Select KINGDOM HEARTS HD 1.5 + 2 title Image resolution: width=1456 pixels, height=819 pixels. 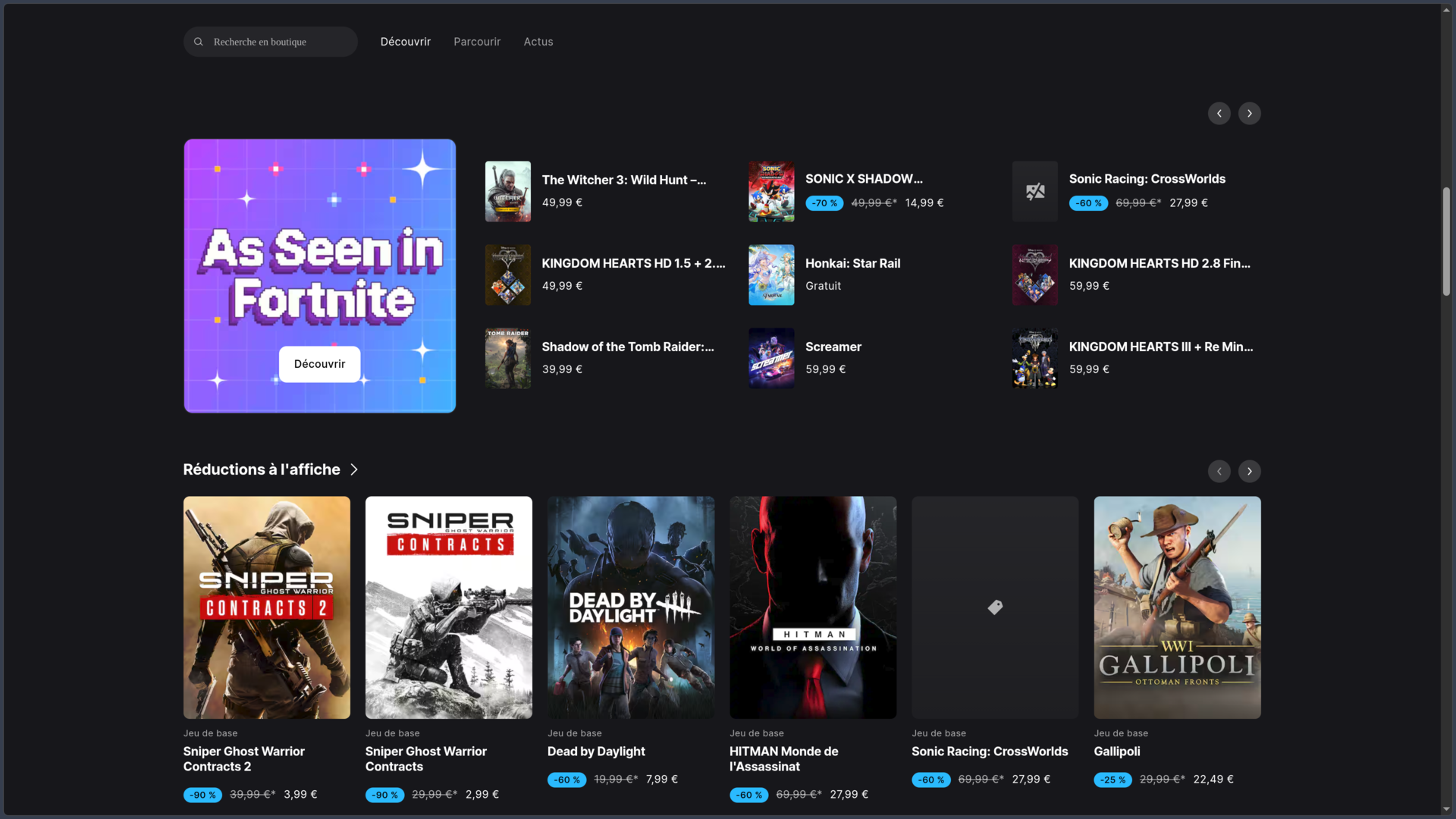pyautogui.click(x=634, y=263)
